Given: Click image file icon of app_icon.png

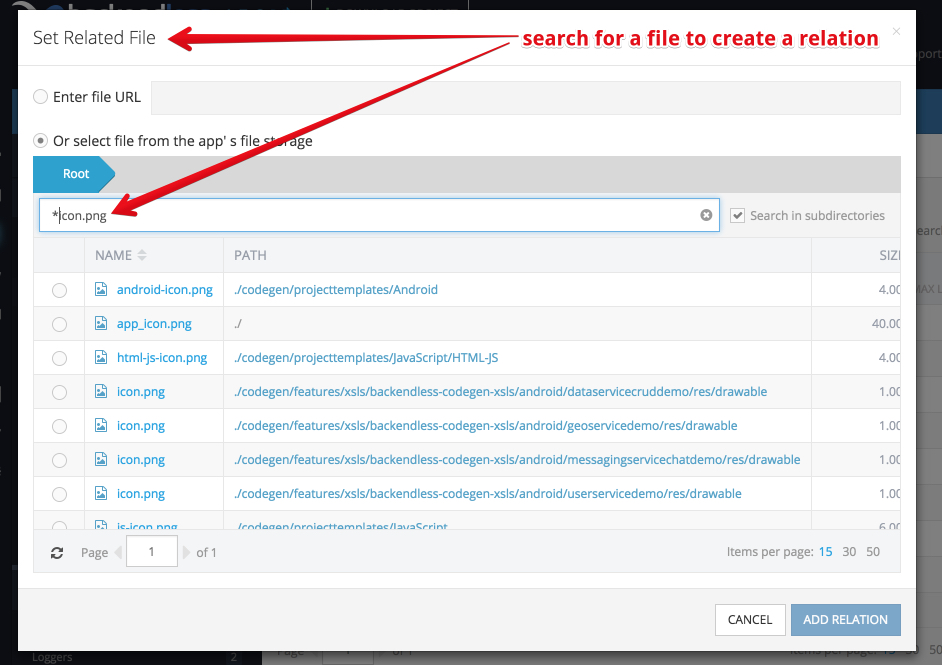Looking at the screenshot, I should click(x=101, y=323).
